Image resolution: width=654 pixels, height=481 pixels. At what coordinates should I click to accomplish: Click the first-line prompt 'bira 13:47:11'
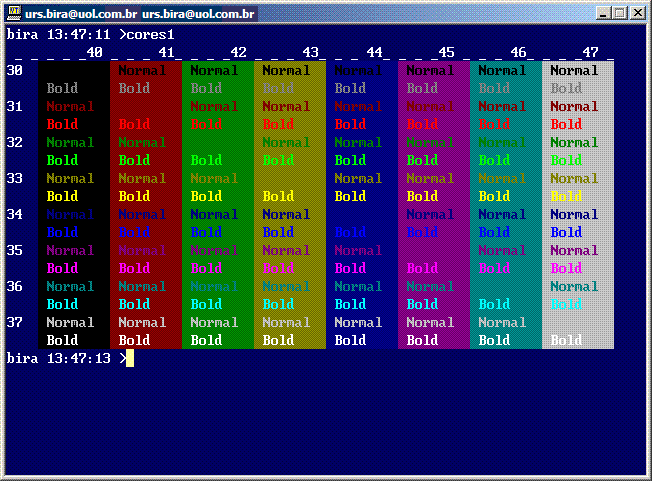tap(58, 34)
